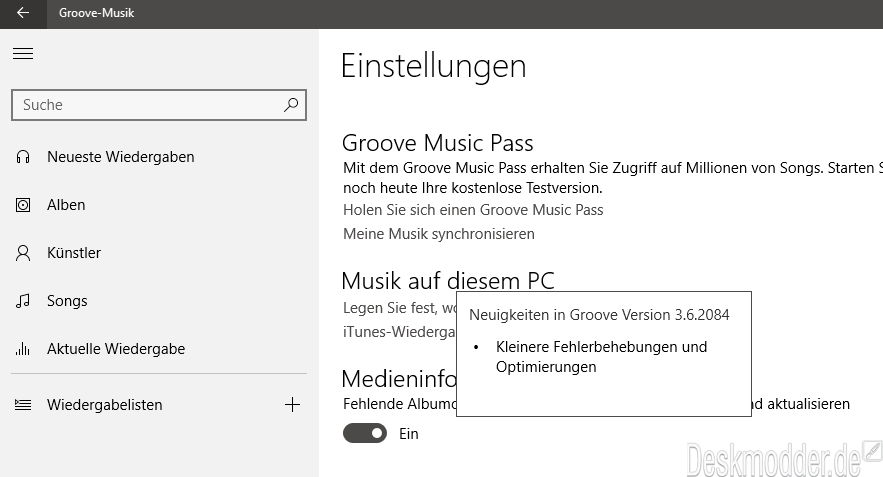Click link Holen Sie sich einen Groove Music Pass

click(x=473, y=210)
